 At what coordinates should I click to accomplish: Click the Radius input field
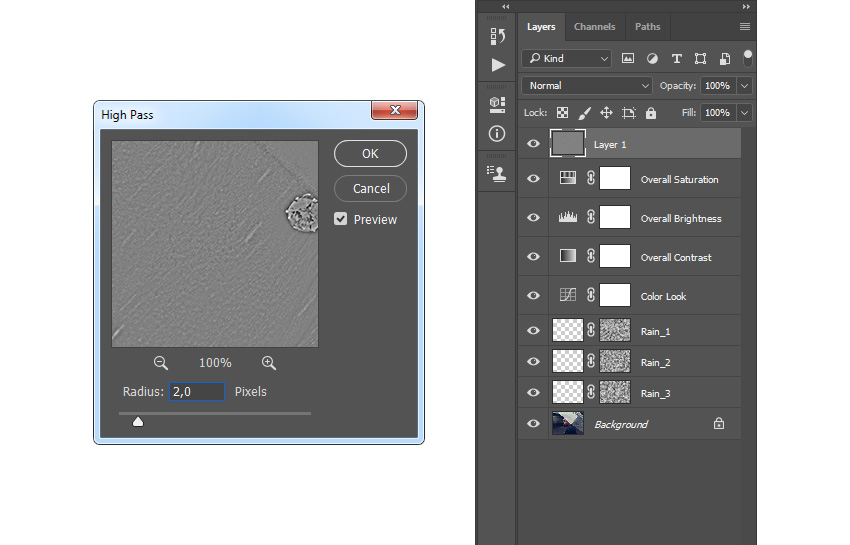click(x=197, y=392)
